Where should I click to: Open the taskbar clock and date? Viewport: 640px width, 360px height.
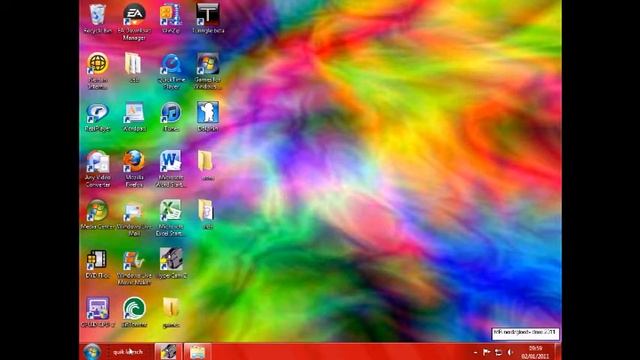coord(535,352)
